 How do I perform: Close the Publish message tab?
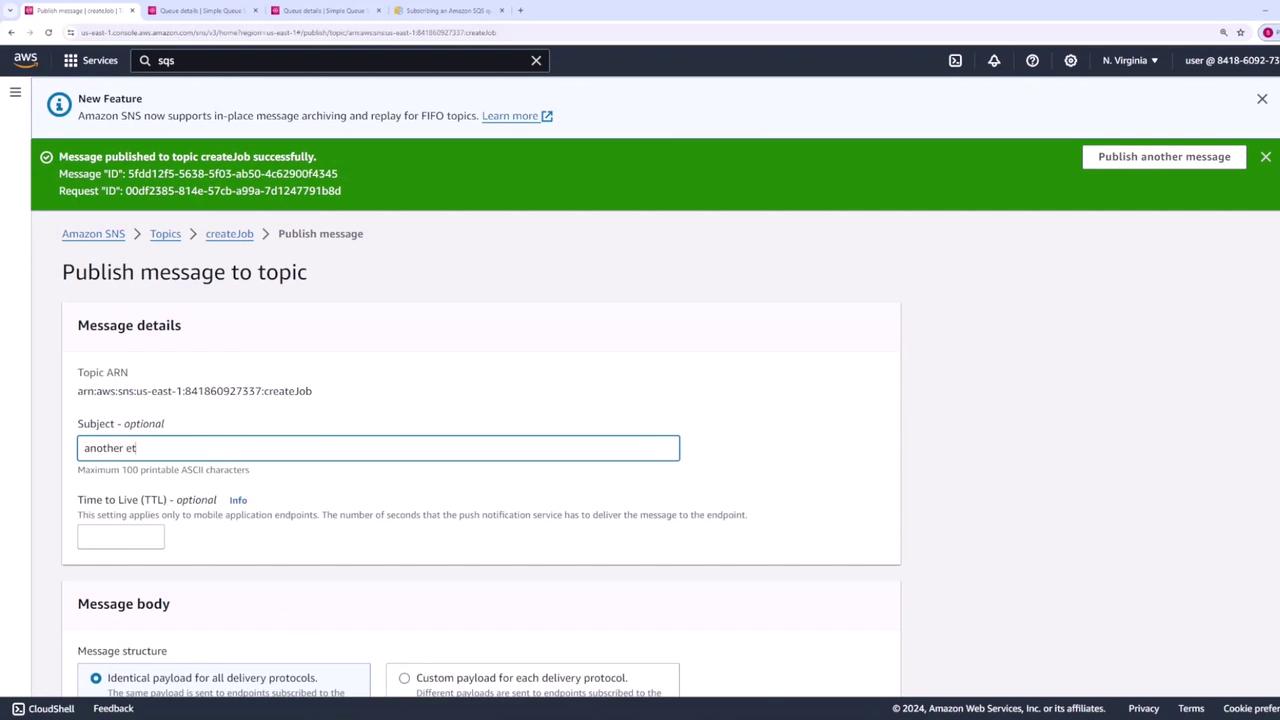point(132,10)
